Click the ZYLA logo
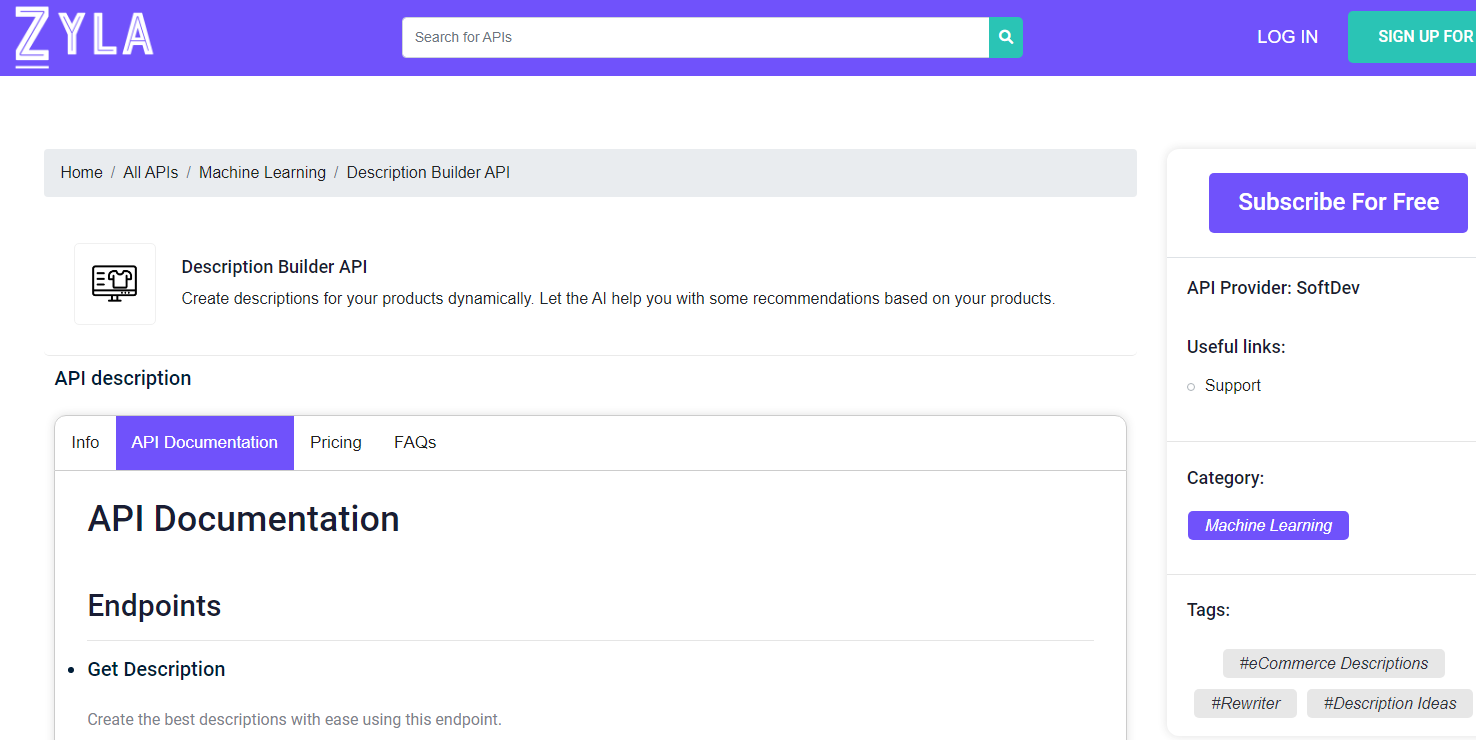This screenshot has height=742, width=1476. pyautogui.click(x=84, y=36)
